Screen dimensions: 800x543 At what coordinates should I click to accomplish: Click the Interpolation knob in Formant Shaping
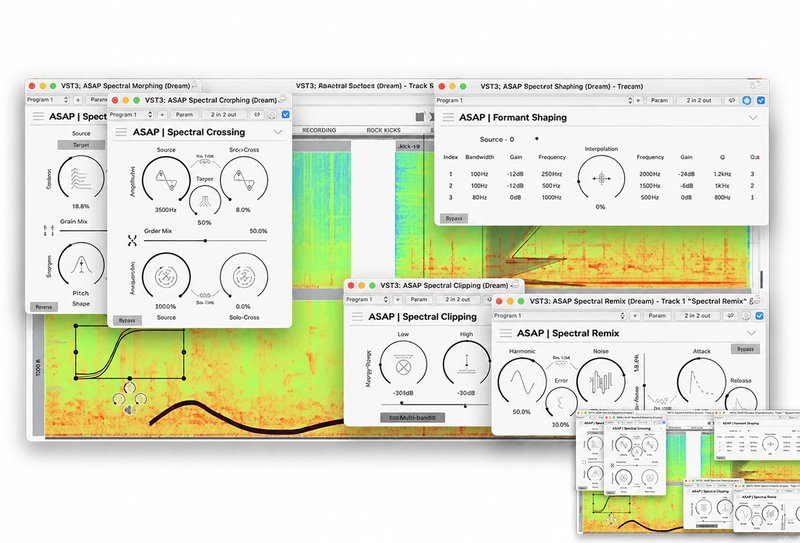pos(601,179)
